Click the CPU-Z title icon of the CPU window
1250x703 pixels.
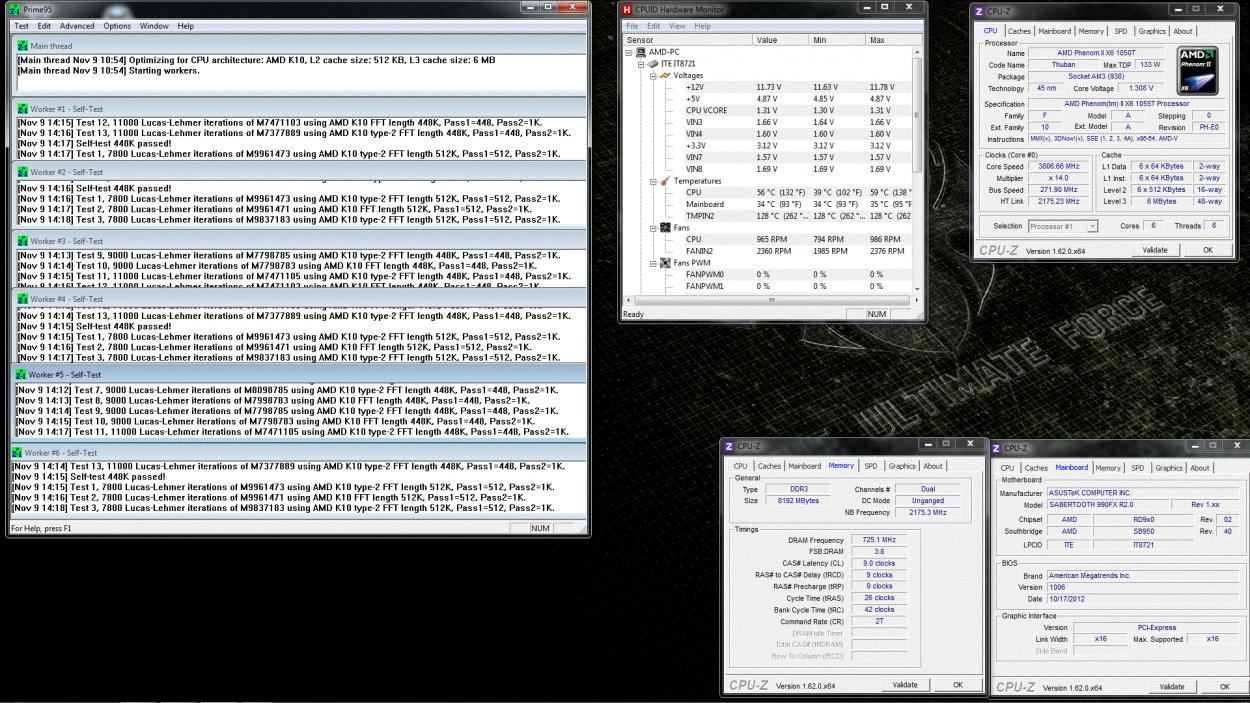(x=979, y=10)
